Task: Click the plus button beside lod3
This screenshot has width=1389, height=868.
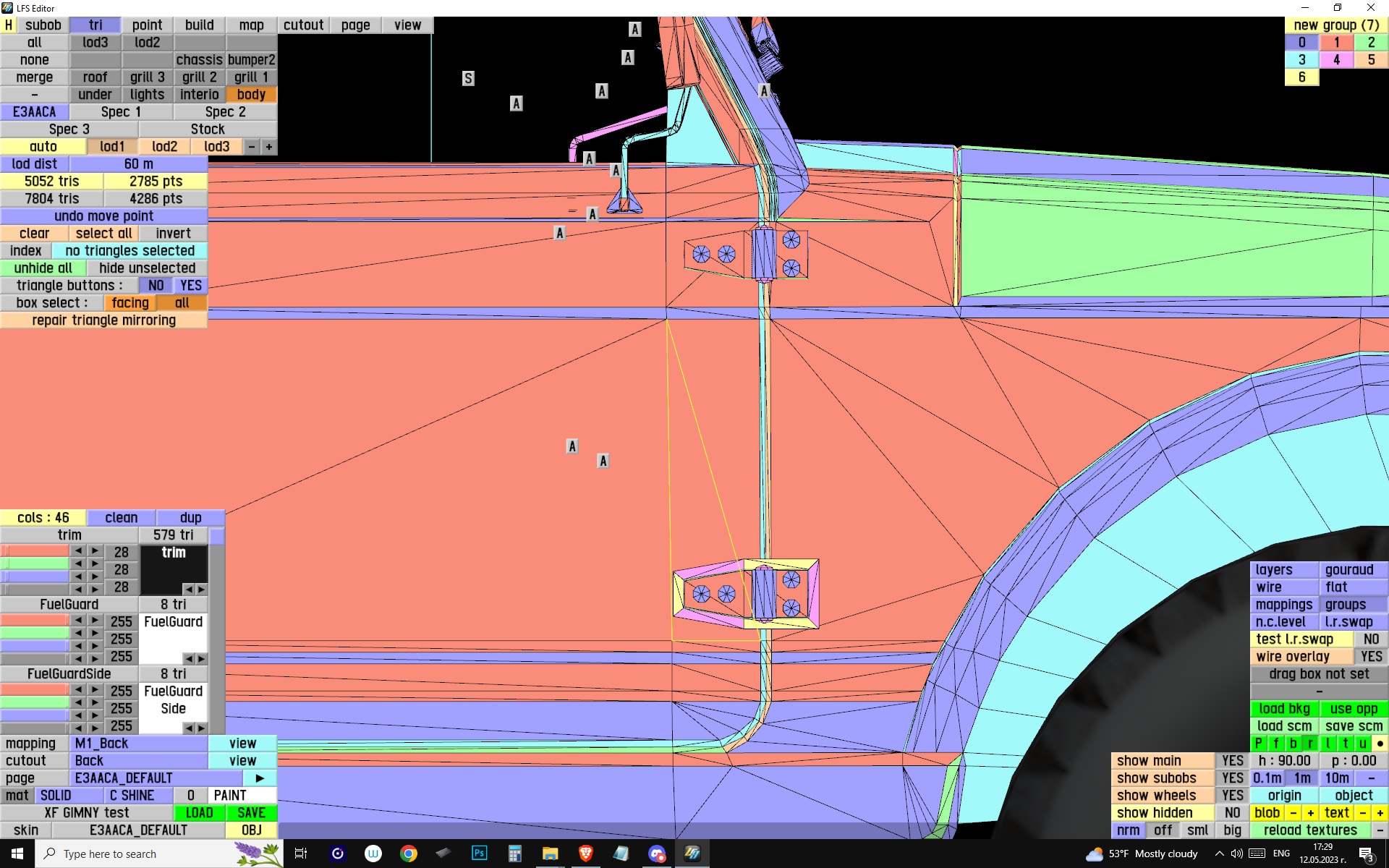Action: (269, 147)
